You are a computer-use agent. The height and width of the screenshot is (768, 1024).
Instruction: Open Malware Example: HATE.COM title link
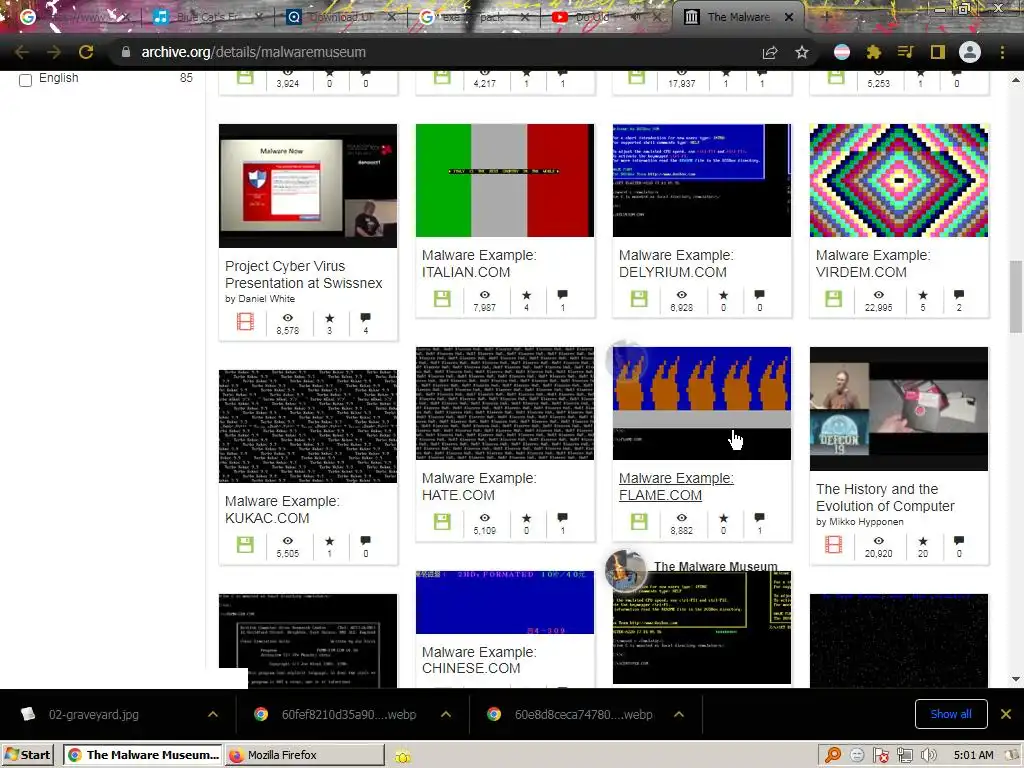(x=479, y=487)
